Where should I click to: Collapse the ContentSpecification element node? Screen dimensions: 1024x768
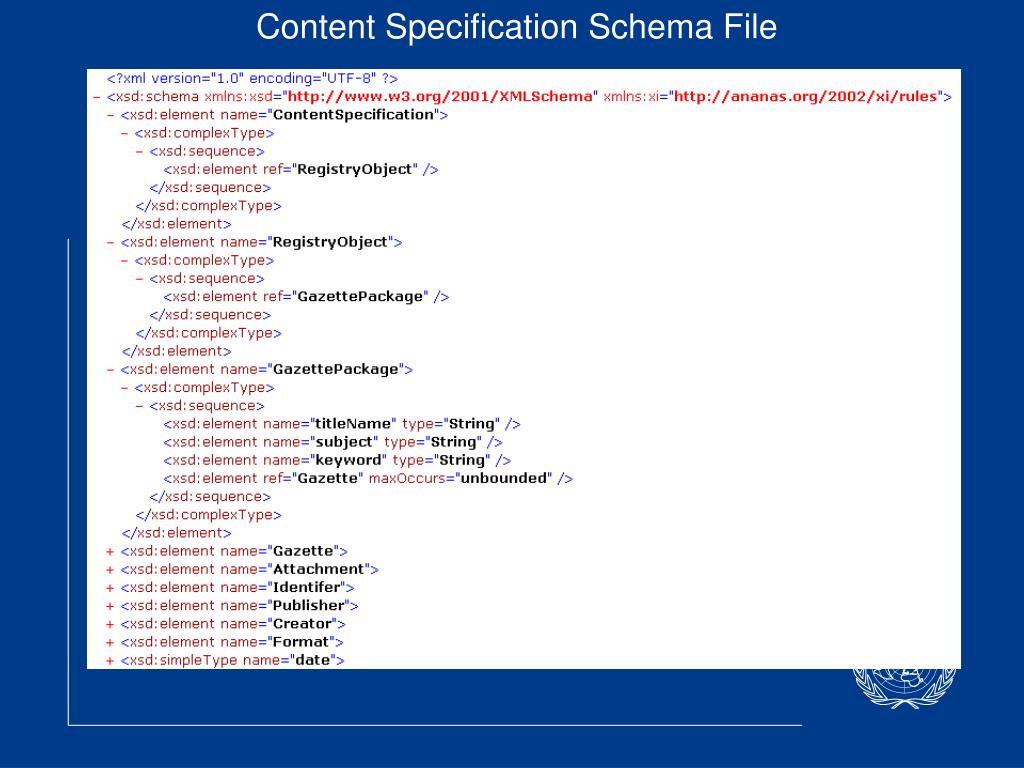[x=110, y=115]
